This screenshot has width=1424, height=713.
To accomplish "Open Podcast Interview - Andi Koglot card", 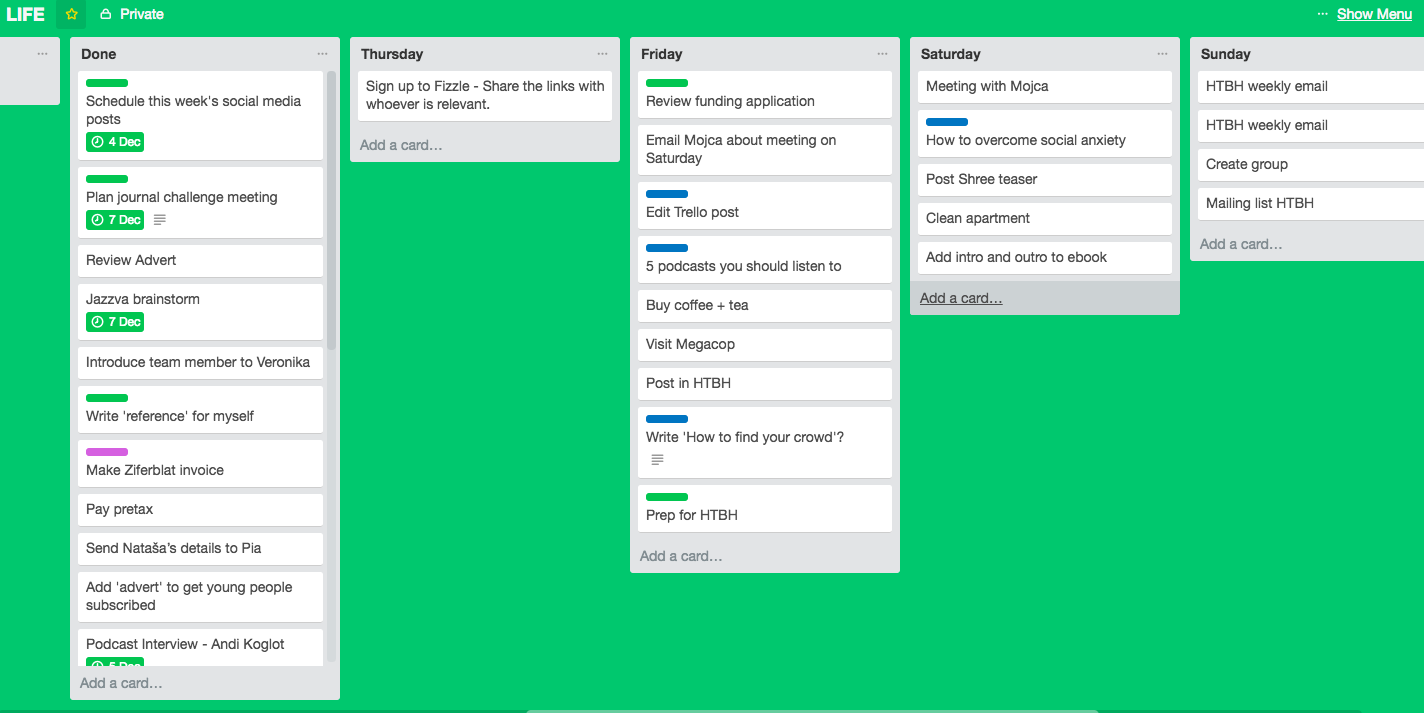I will (x=201, y=647).
